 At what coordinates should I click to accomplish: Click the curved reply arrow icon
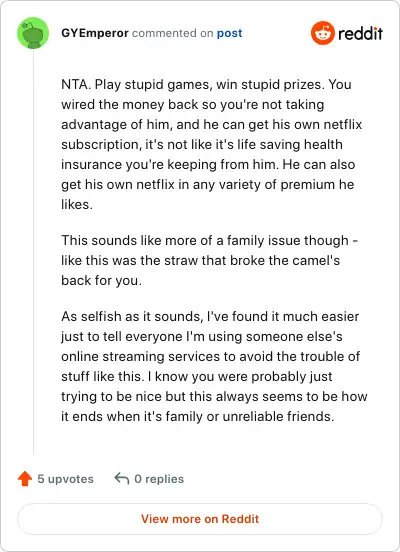coord(122,478)
